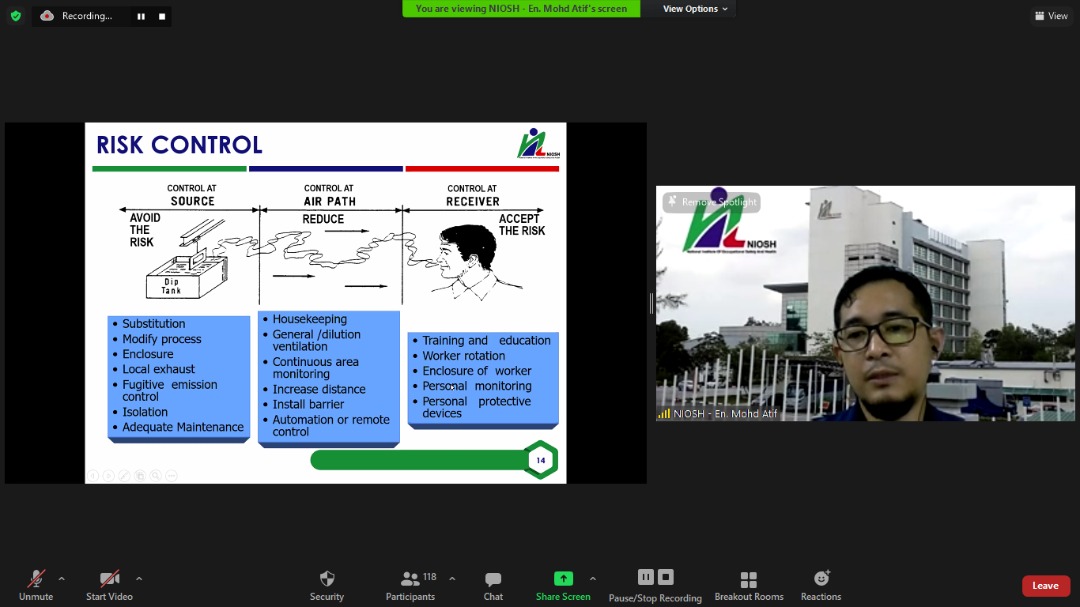Open the Reactions picker
This screenshot has height=607, width=1080.
coord(821,585)
